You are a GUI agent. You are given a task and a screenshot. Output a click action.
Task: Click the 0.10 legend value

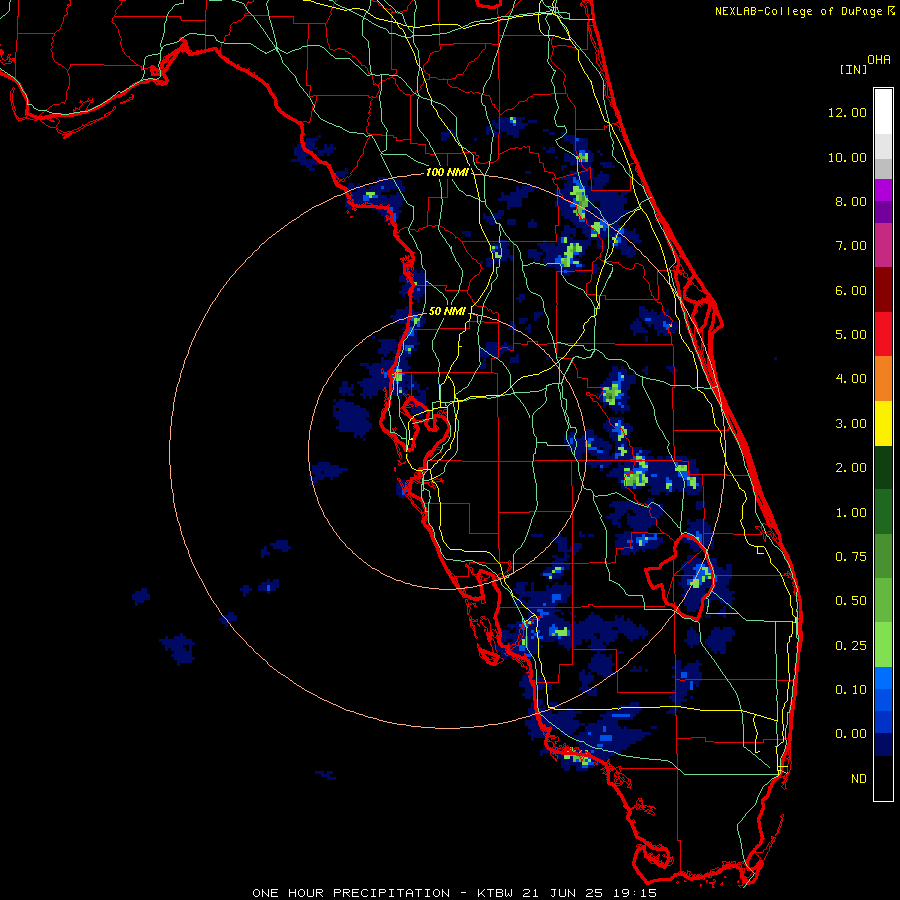851,690
